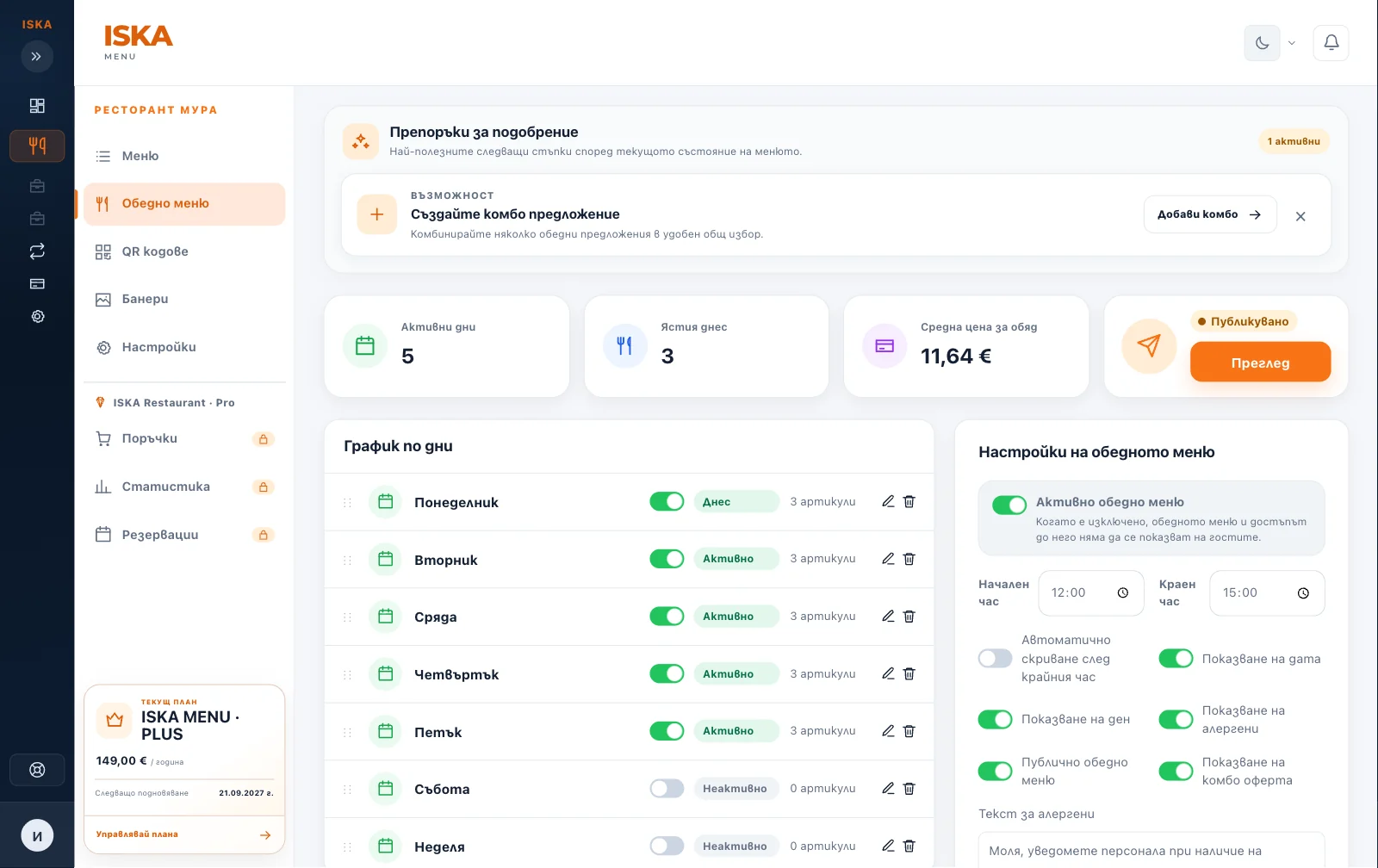Open start time 12:00 field

pos(1091,593)
